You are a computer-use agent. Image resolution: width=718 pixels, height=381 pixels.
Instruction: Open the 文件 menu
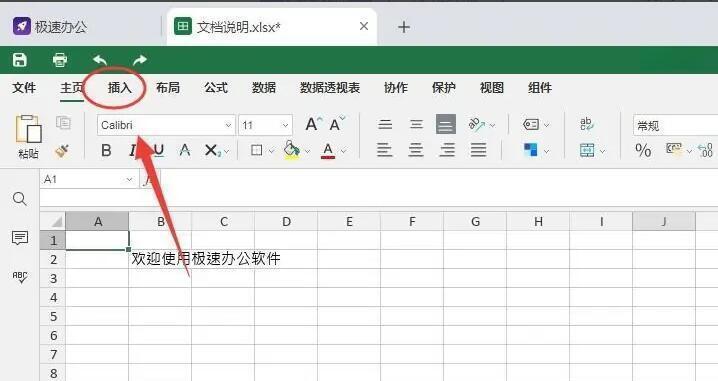(x=24, y=87)
